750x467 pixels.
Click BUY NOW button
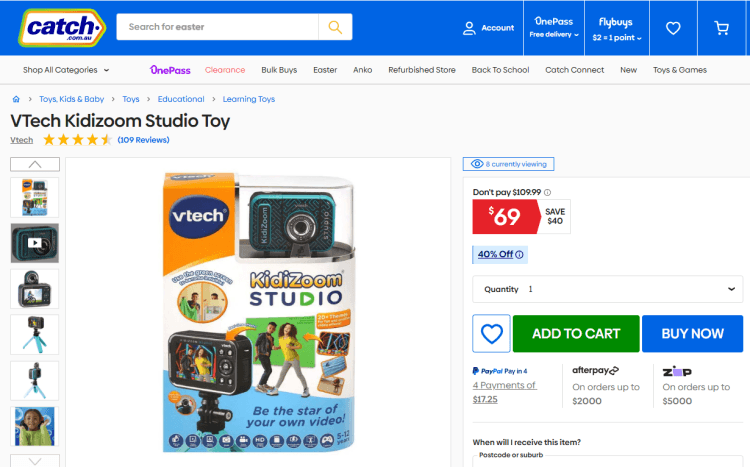click(692, 334)
